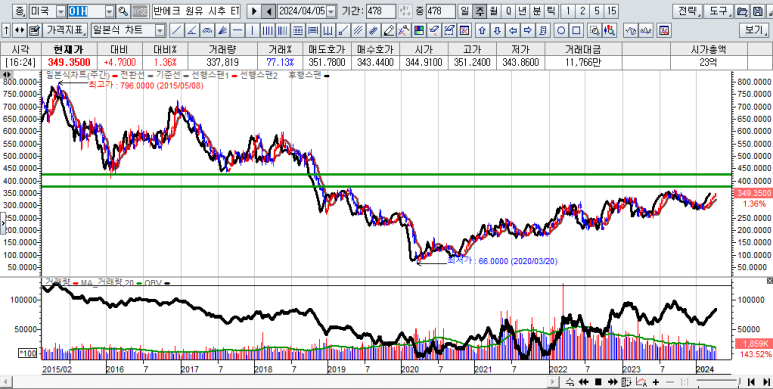The image size is (773, 389).
Task: Open the 종 type selector button
Action: (x=19, y=11)
